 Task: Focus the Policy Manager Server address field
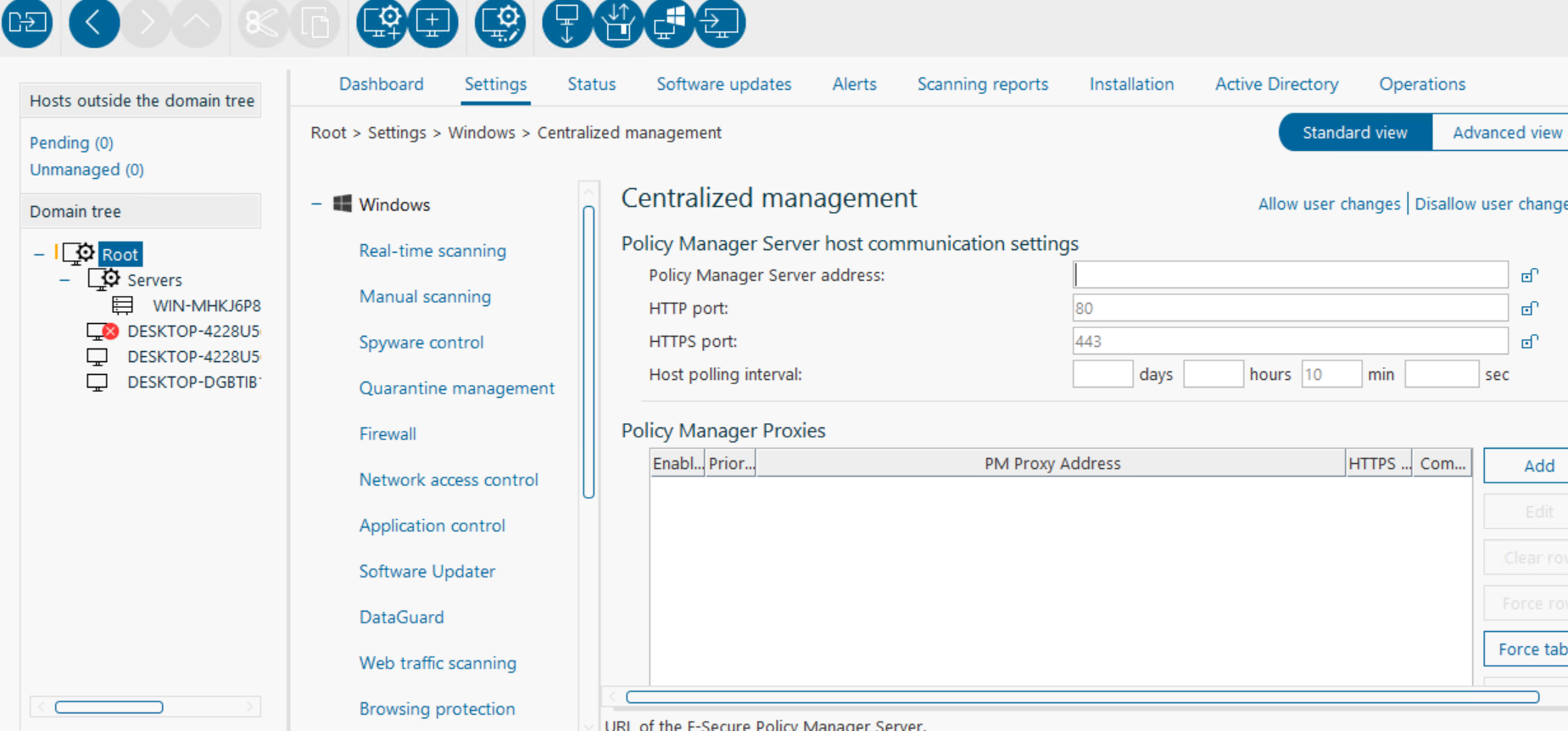pos(1290,275)
